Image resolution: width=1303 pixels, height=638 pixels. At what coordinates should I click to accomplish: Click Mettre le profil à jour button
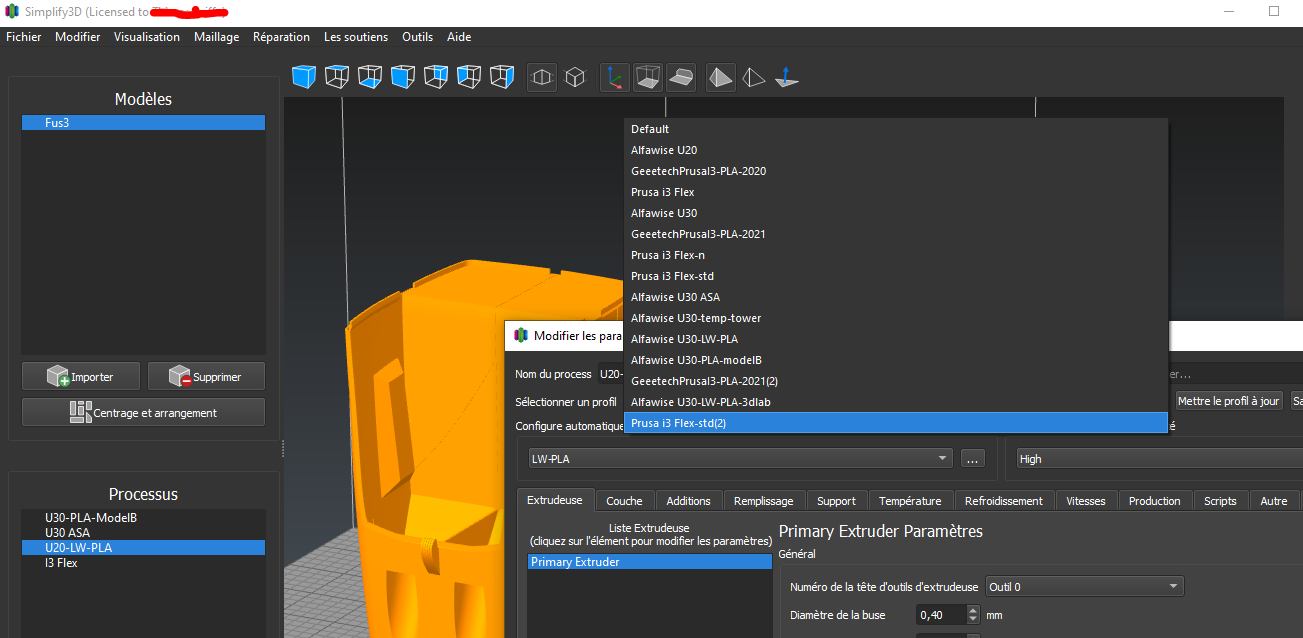click(1229, 401)
